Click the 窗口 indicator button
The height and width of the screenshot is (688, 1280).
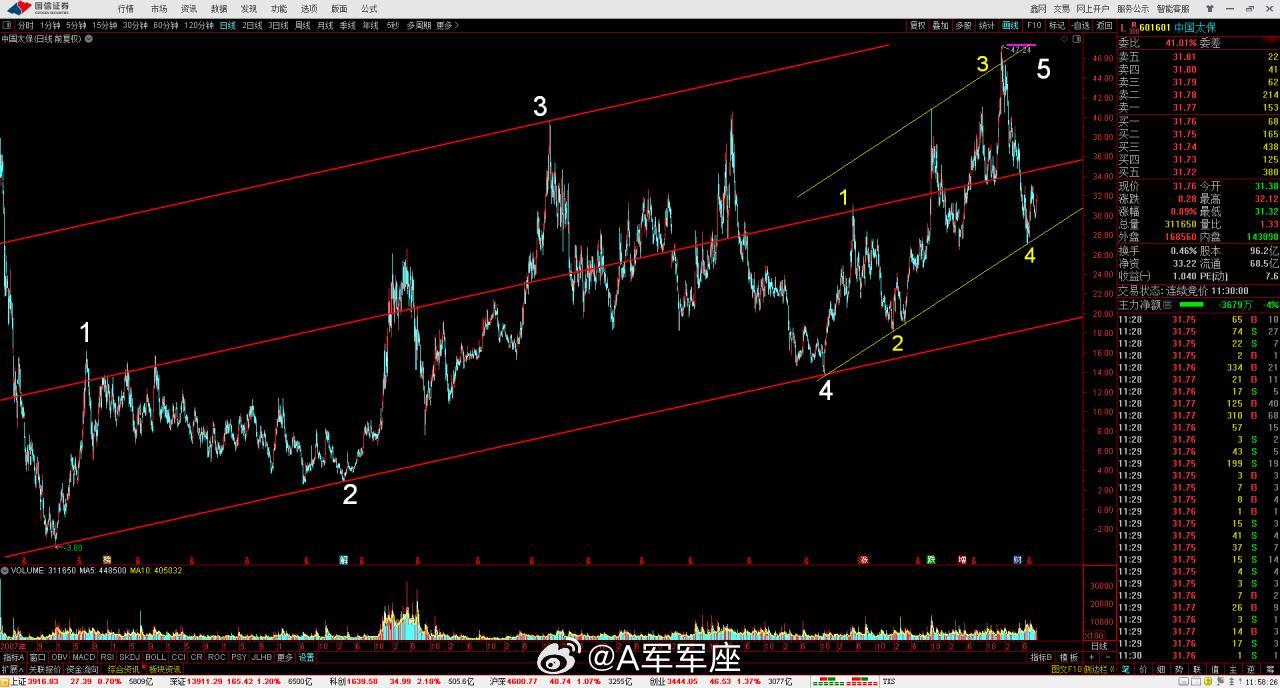37,657
